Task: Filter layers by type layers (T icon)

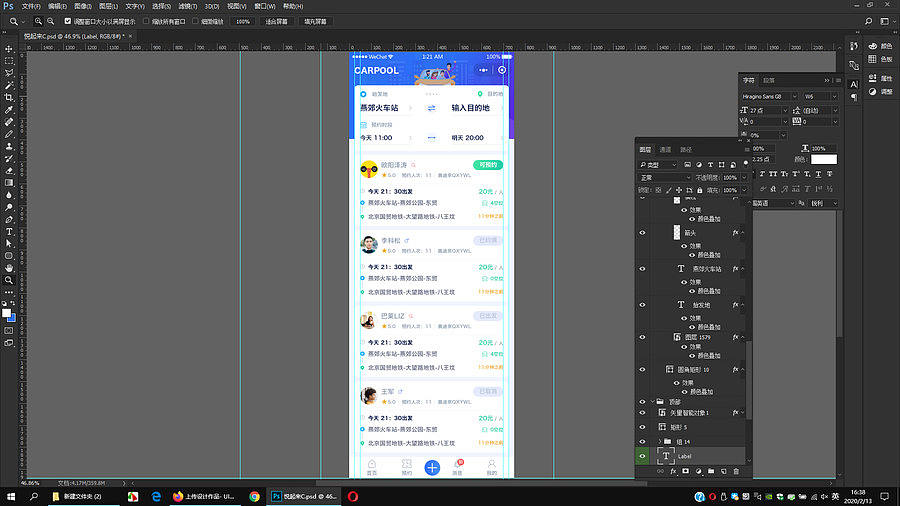Action: [710, 165]
